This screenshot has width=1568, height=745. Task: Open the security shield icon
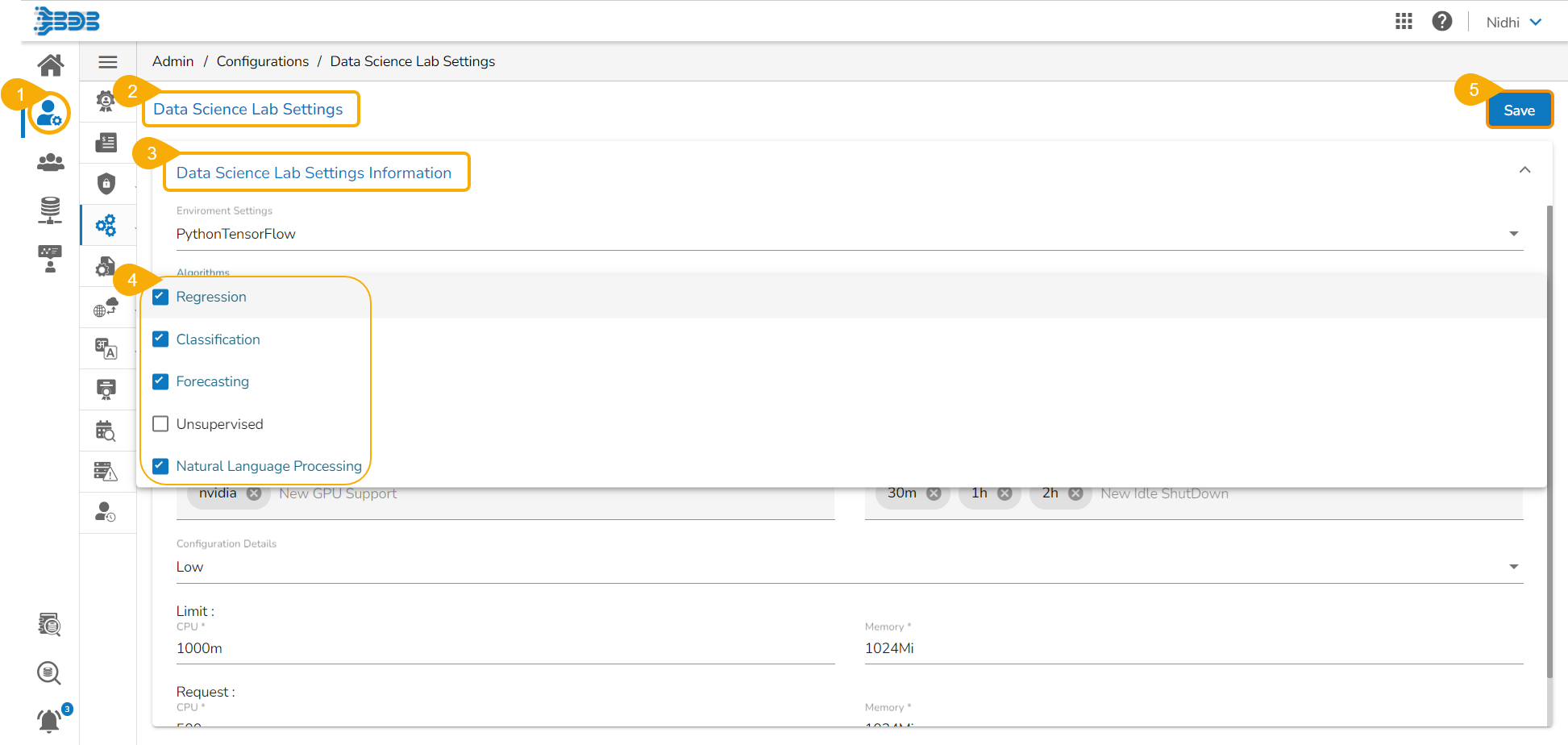click(106, 184)
